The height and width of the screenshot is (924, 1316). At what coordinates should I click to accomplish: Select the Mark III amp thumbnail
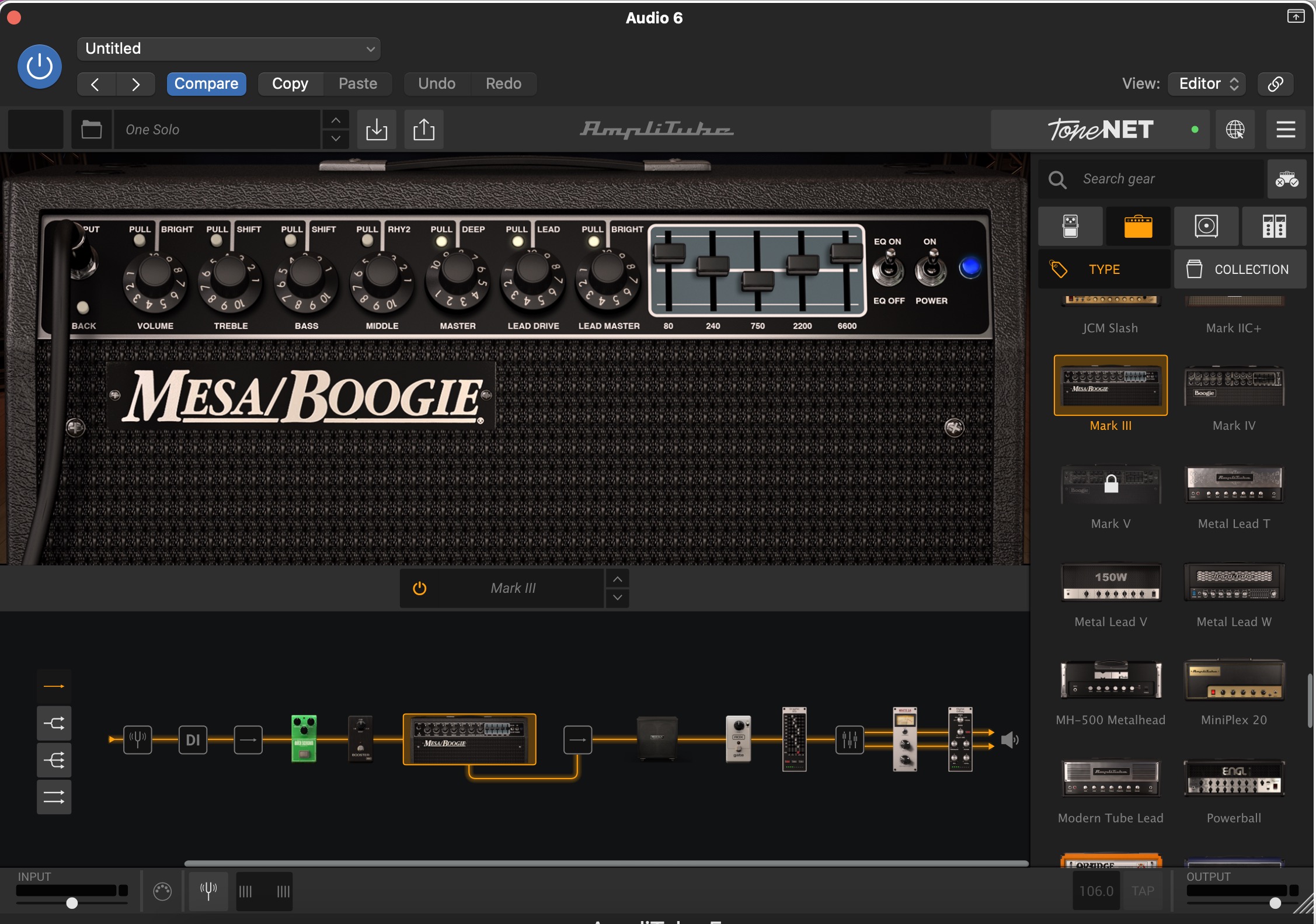click(x=1110, y=385)
